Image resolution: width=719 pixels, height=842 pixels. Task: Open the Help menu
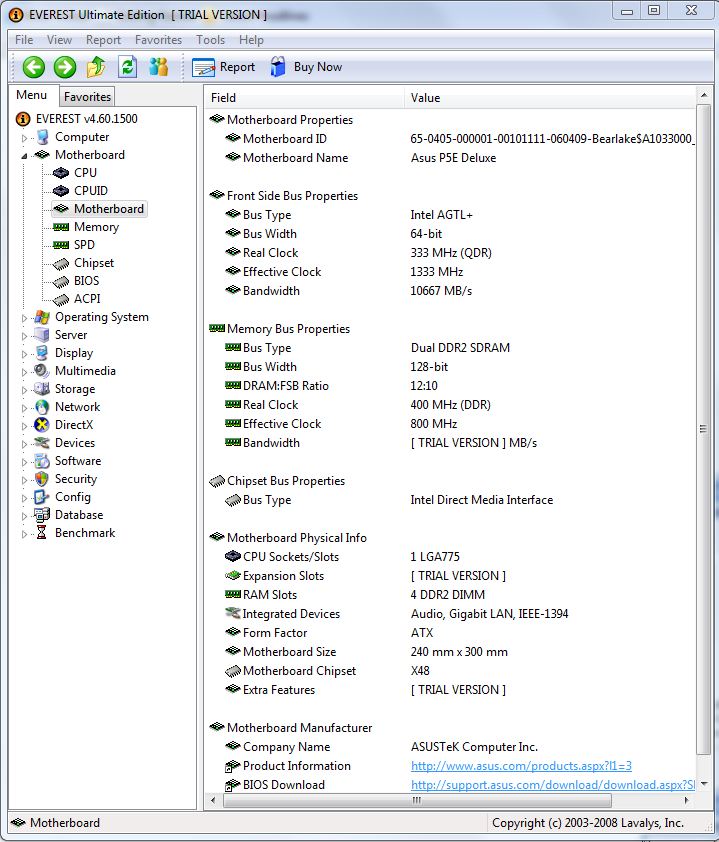251,40
